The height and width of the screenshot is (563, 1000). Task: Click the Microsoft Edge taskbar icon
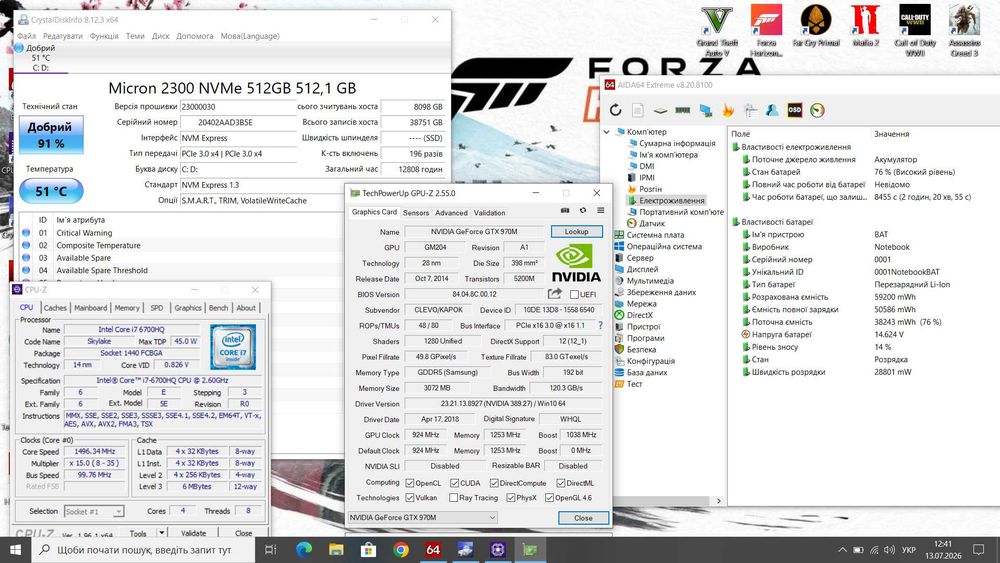[304, 549]
